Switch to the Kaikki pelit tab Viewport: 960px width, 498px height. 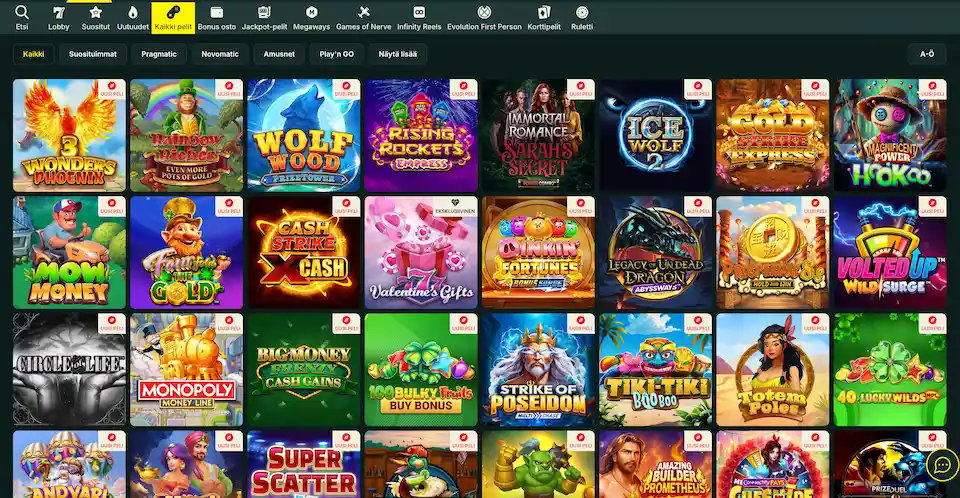click(x=173, y=17)
